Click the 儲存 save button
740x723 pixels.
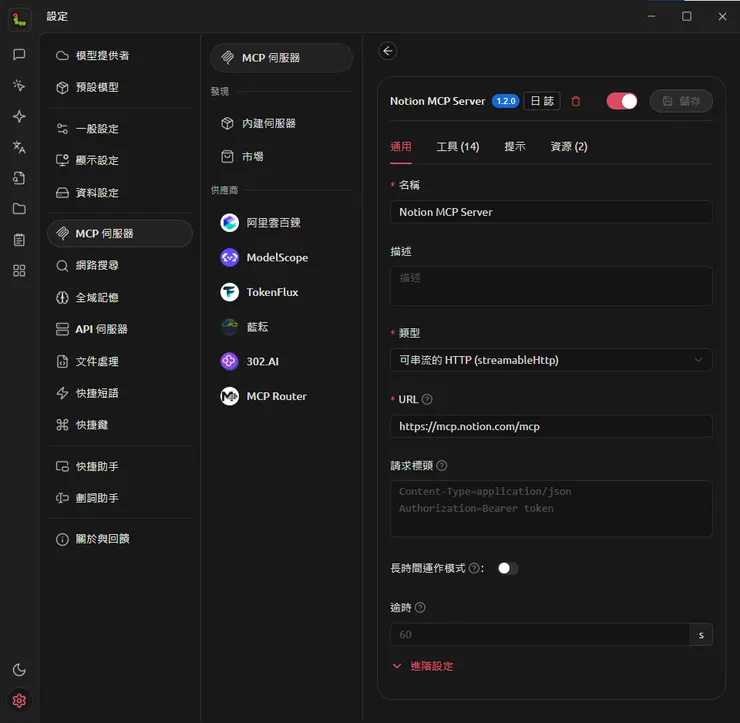click(x=681, y=101)
